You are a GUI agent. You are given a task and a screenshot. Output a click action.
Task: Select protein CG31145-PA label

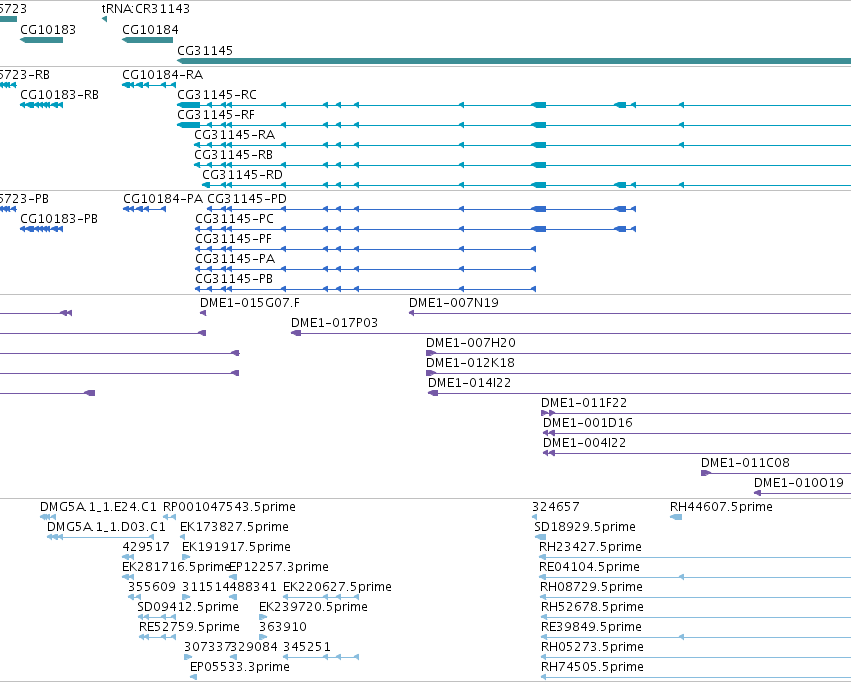[x=235, y=259]
